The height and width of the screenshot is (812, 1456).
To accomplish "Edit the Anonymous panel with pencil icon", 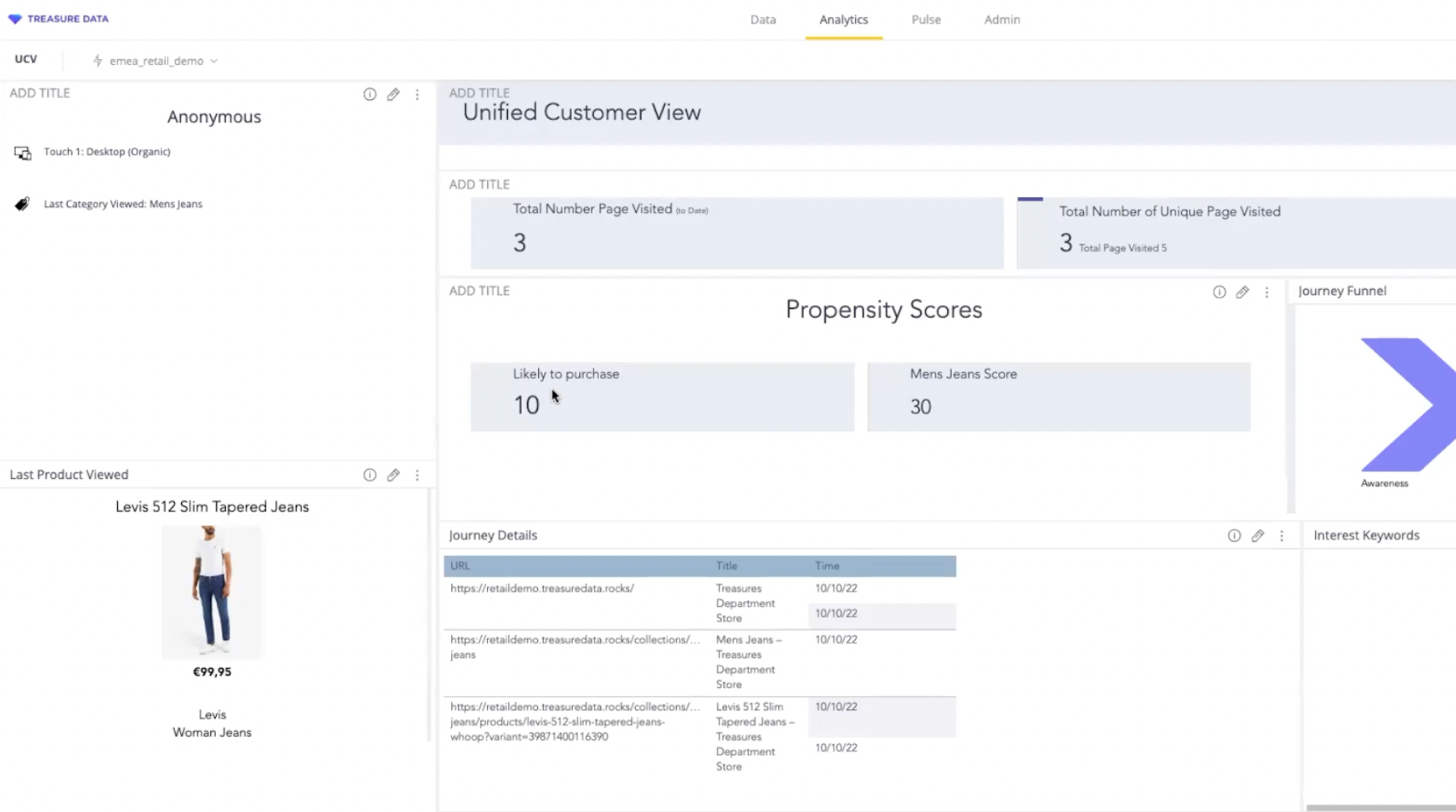I will pyautogui.click(x=393, y=95).
